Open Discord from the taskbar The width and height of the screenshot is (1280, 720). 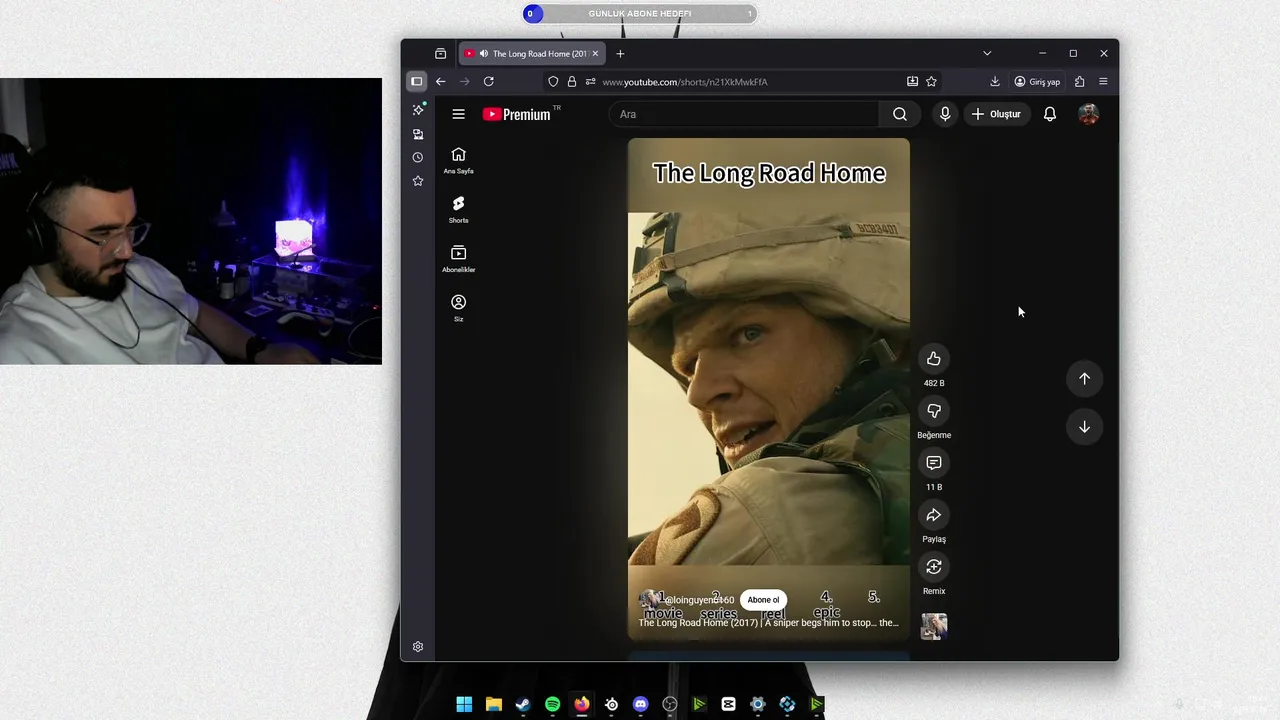[641, 704]
